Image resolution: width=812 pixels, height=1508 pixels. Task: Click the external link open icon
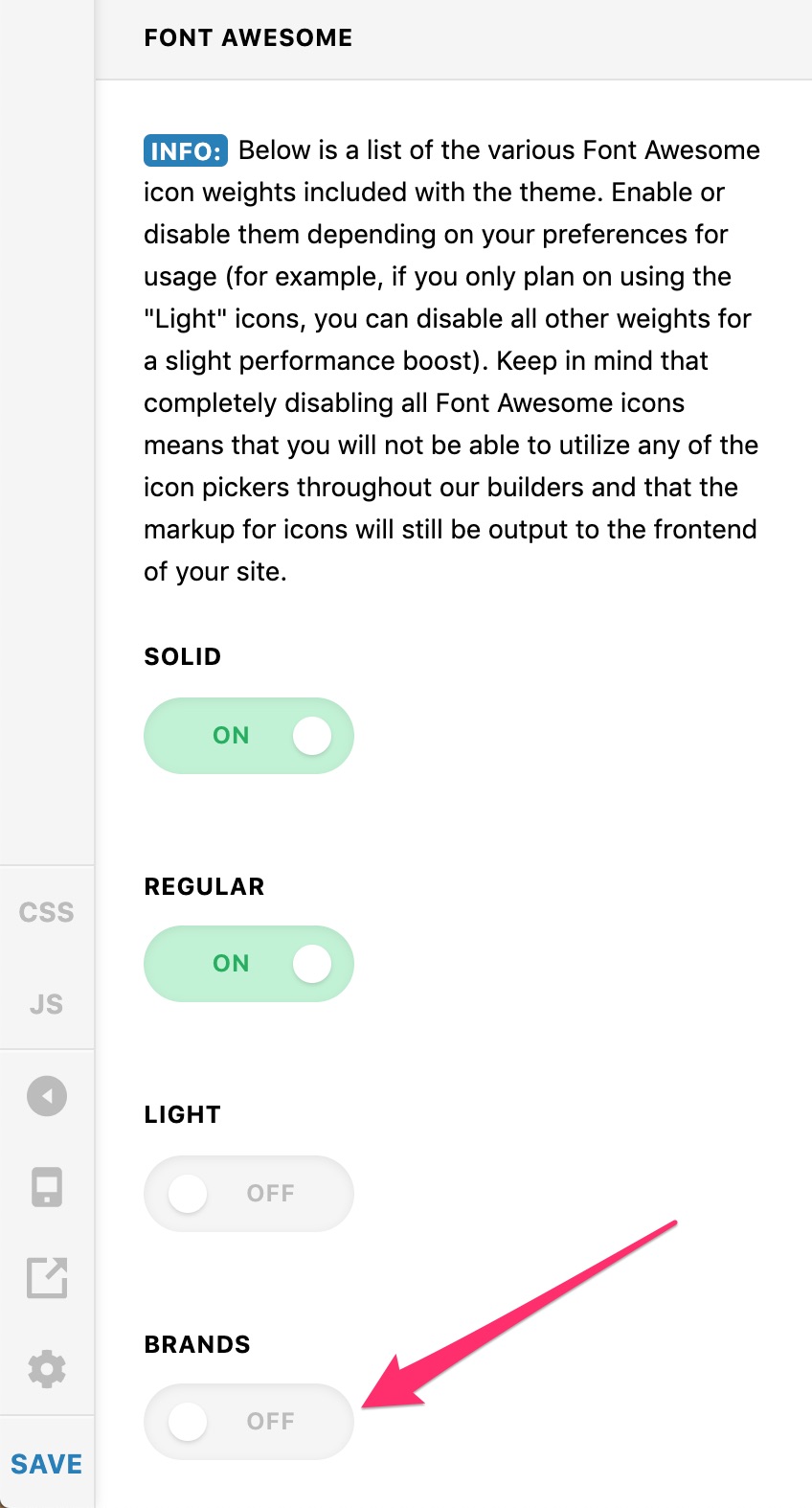click(47, 1277)
